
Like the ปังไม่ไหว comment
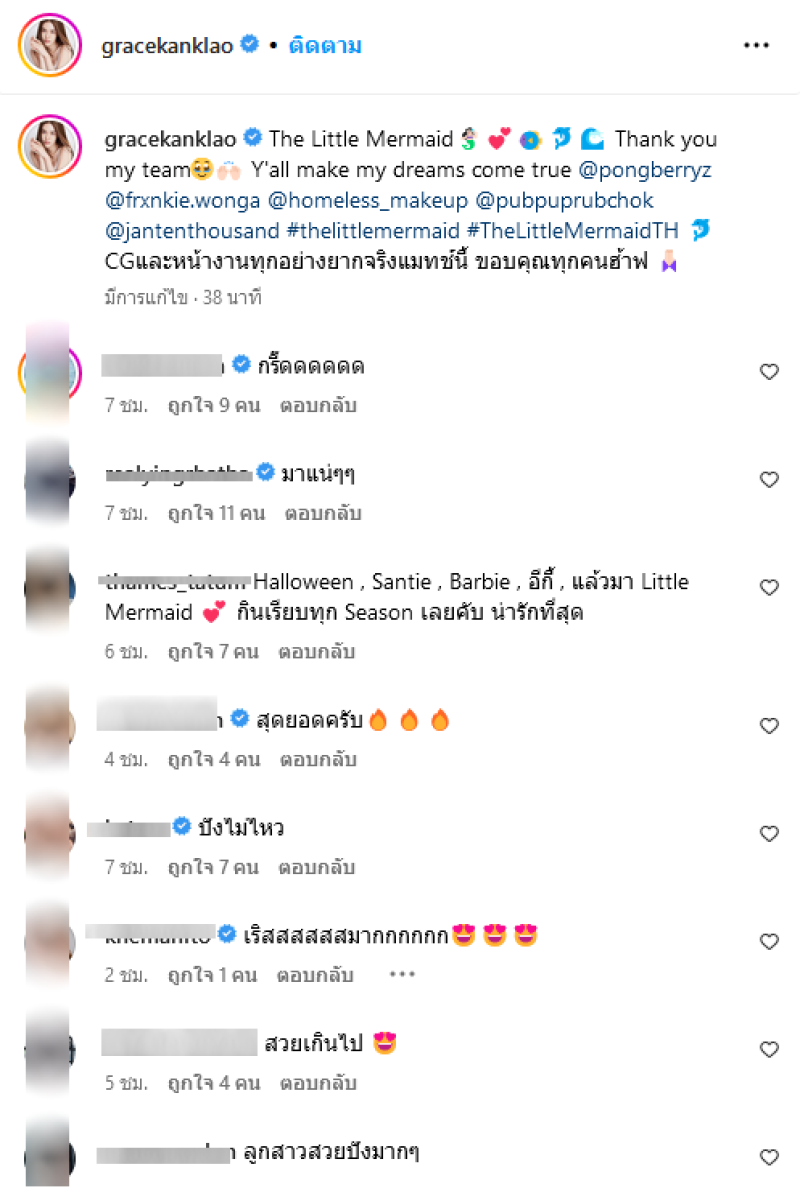[769, 833]
